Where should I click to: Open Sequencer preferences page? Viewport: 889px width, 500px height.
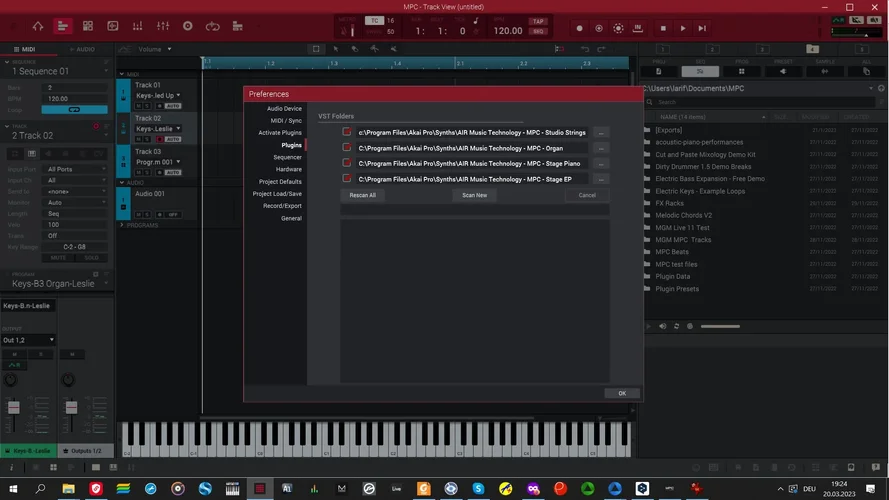(287, 157)
